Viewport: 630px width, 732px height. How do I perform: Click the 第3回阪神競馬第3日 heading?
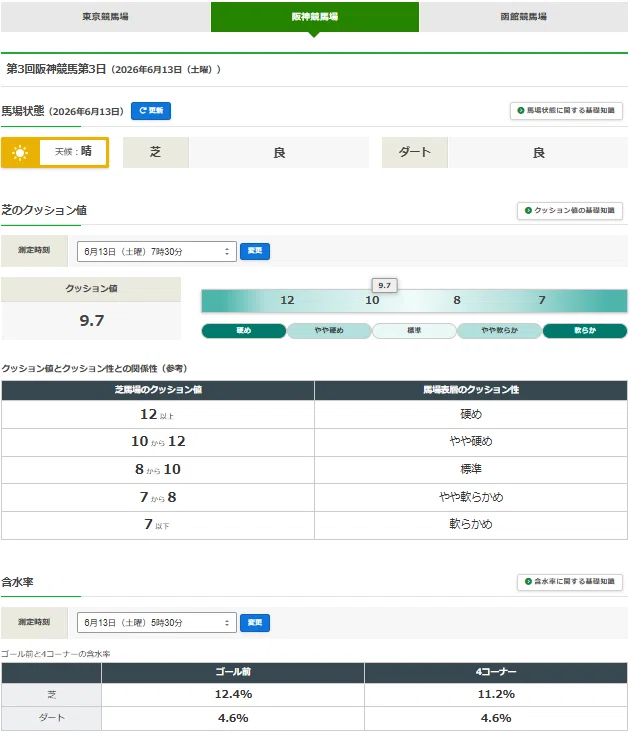point(56,69)
